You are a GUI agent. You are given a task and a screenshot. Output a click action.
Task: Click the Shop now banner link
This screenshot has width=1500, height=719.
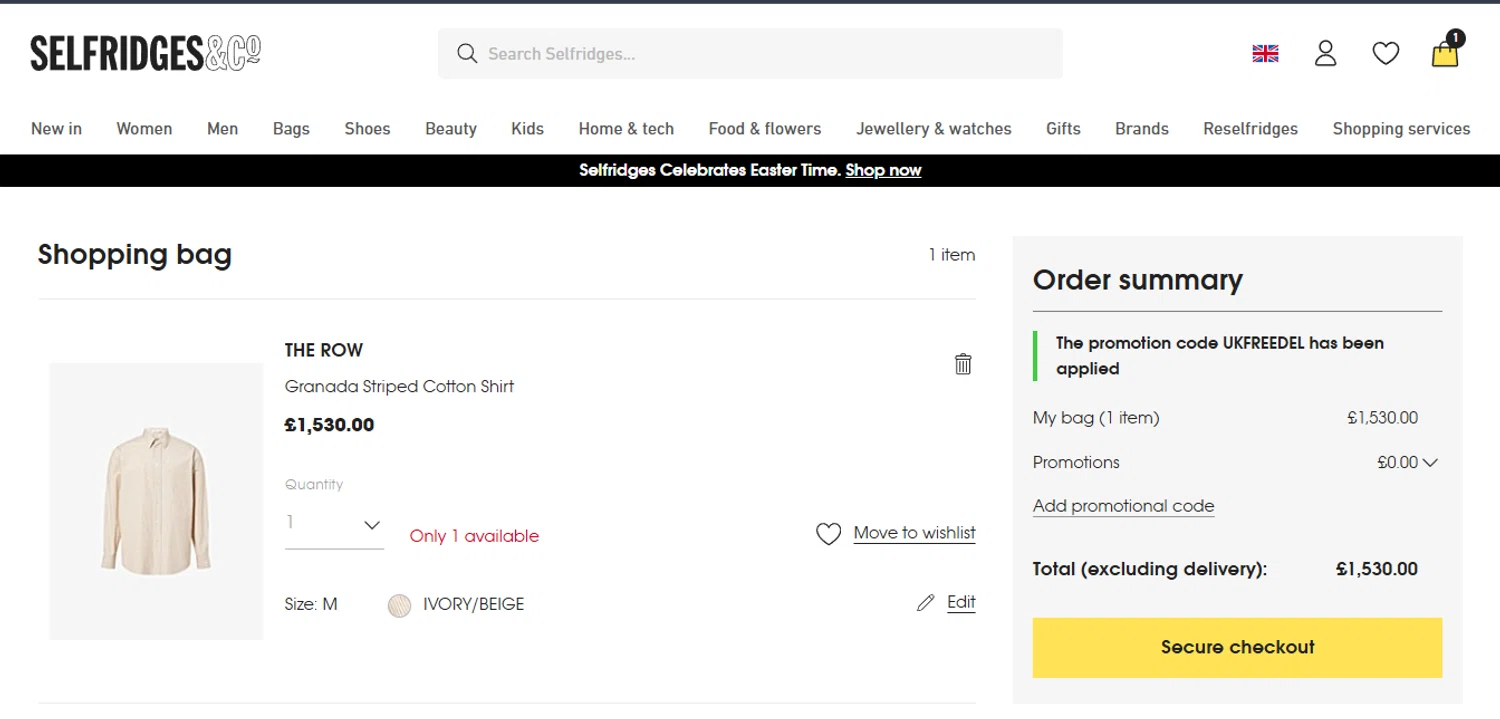tap(883, 171)
